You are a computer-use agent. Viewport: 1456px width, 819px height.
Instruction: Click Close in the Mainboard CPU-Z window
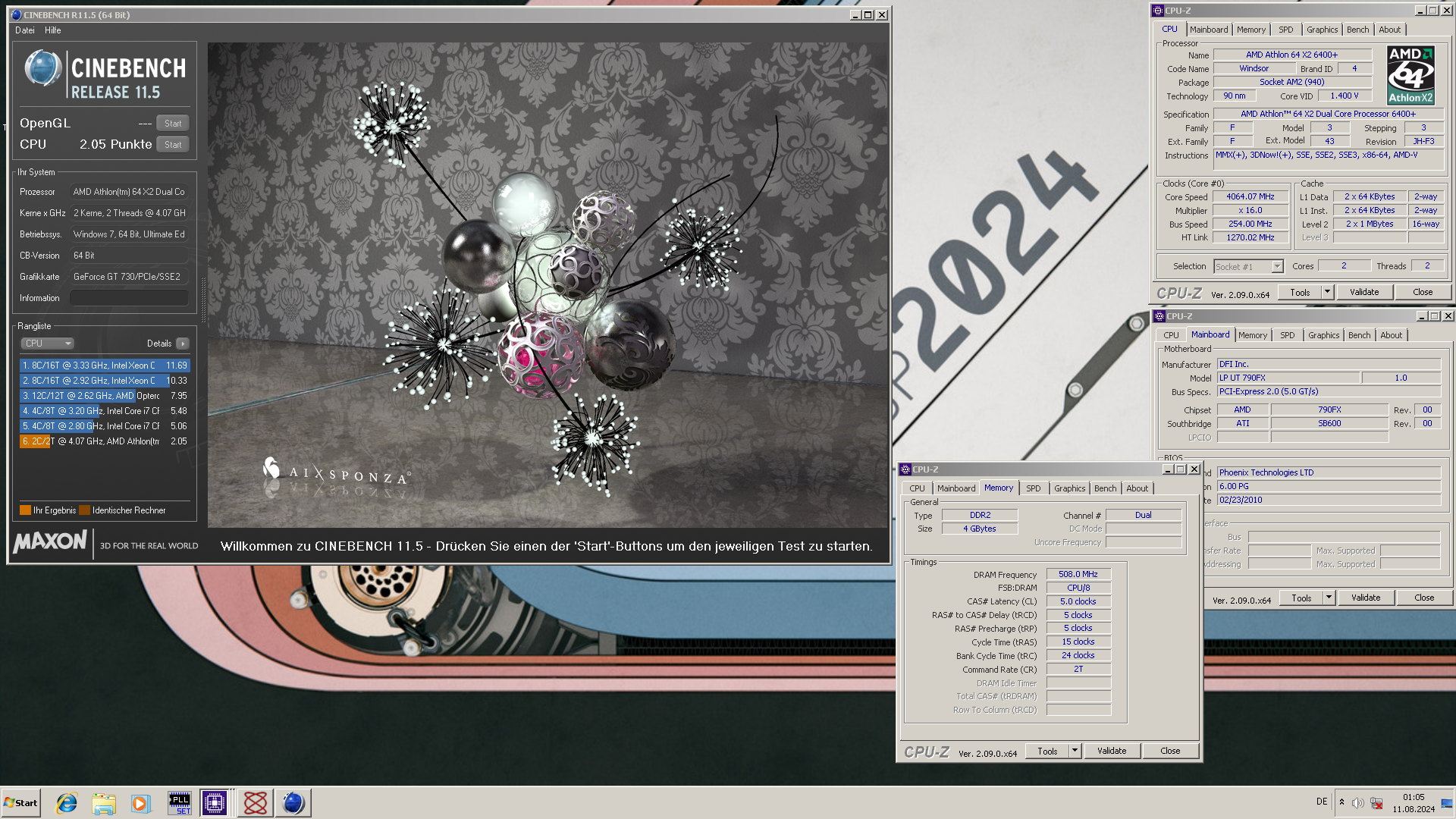1423,598
